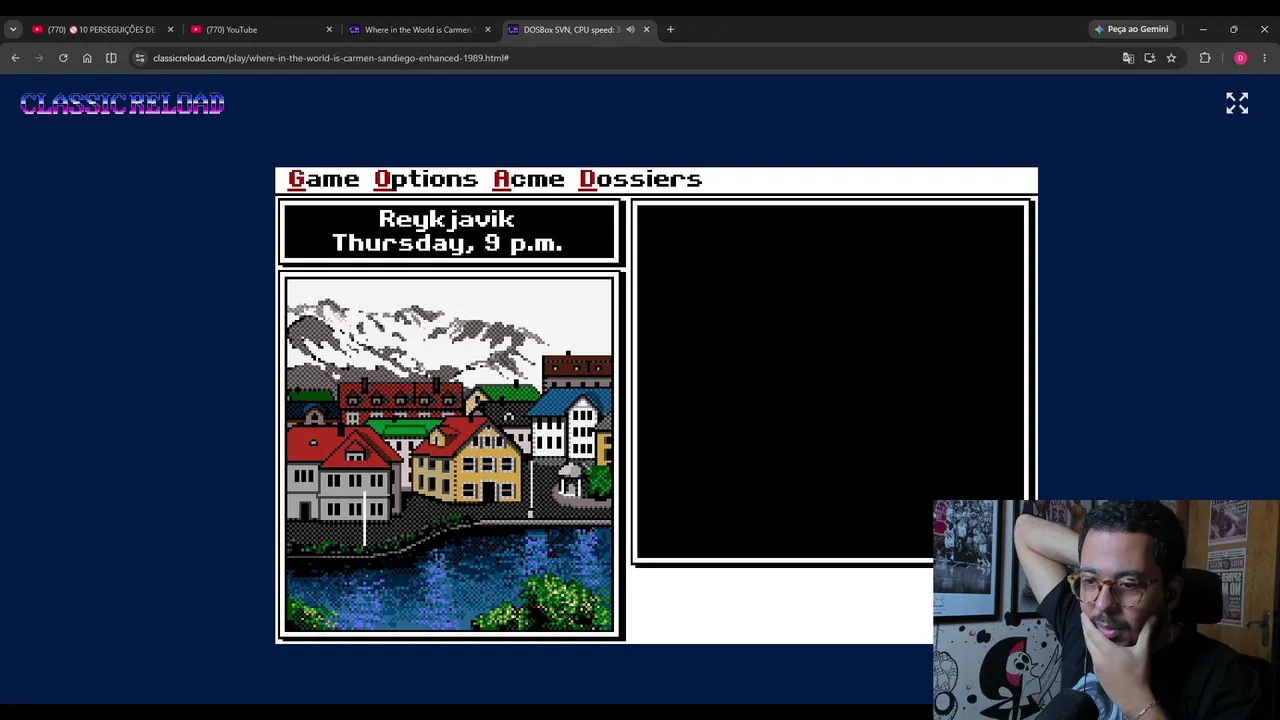Focus the classicreload.com address bar
Image resolution: width=1280 pixels, height=720 pixels.
(630, 58)
